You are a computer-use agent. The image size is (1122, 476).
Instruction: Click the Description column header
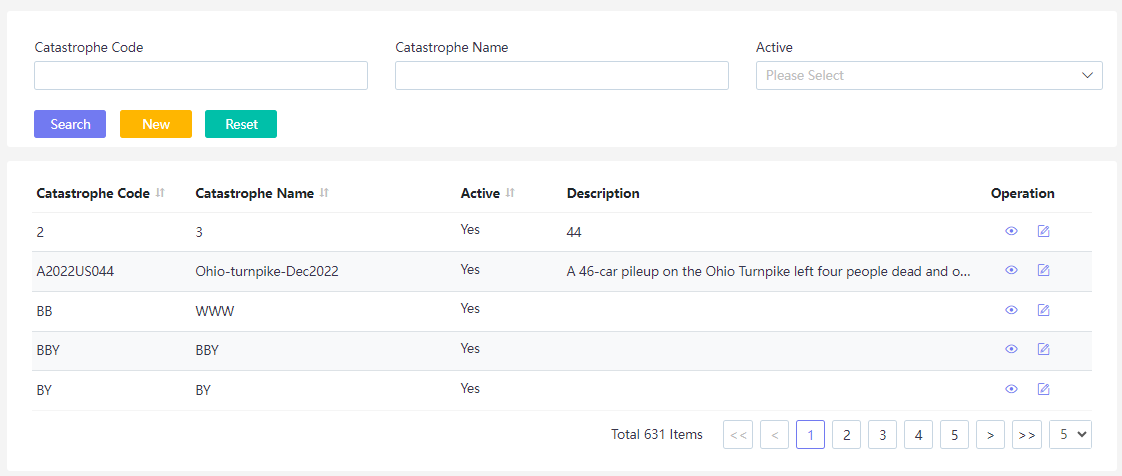(603, 193)
